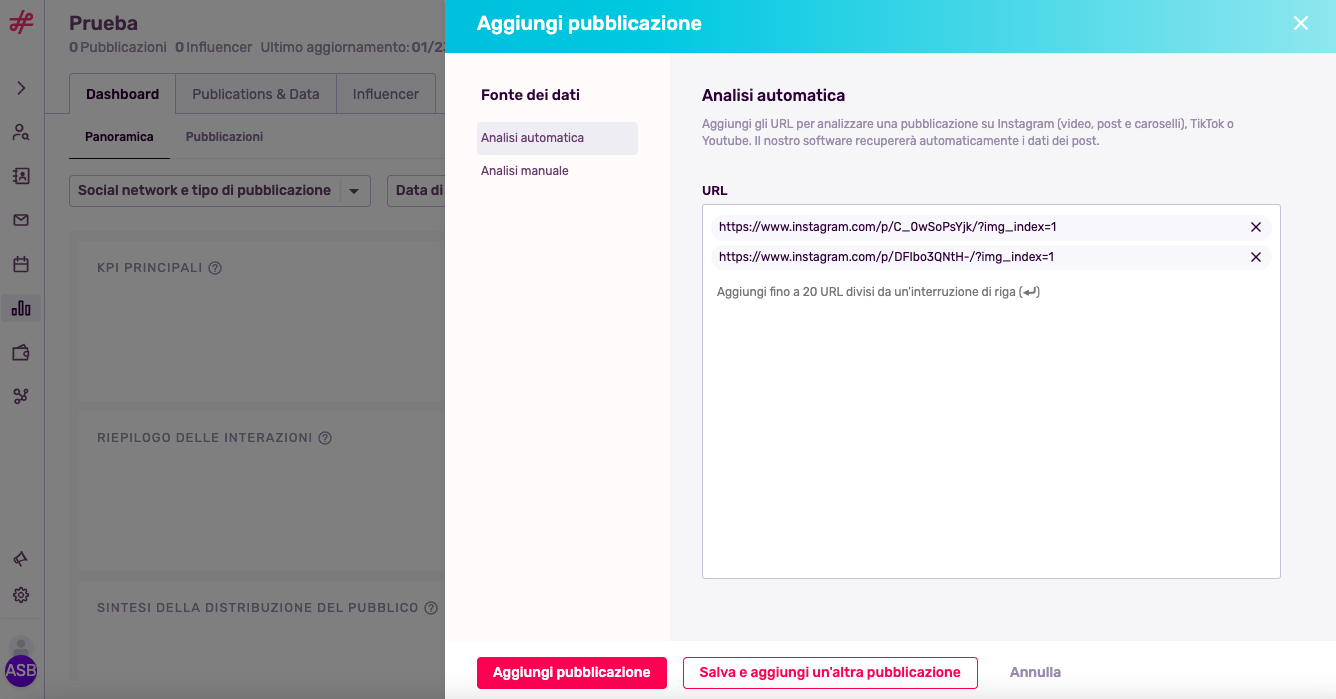Open the settings gear icon in sidebar
1336x699 pixels.
coord(21,595)
